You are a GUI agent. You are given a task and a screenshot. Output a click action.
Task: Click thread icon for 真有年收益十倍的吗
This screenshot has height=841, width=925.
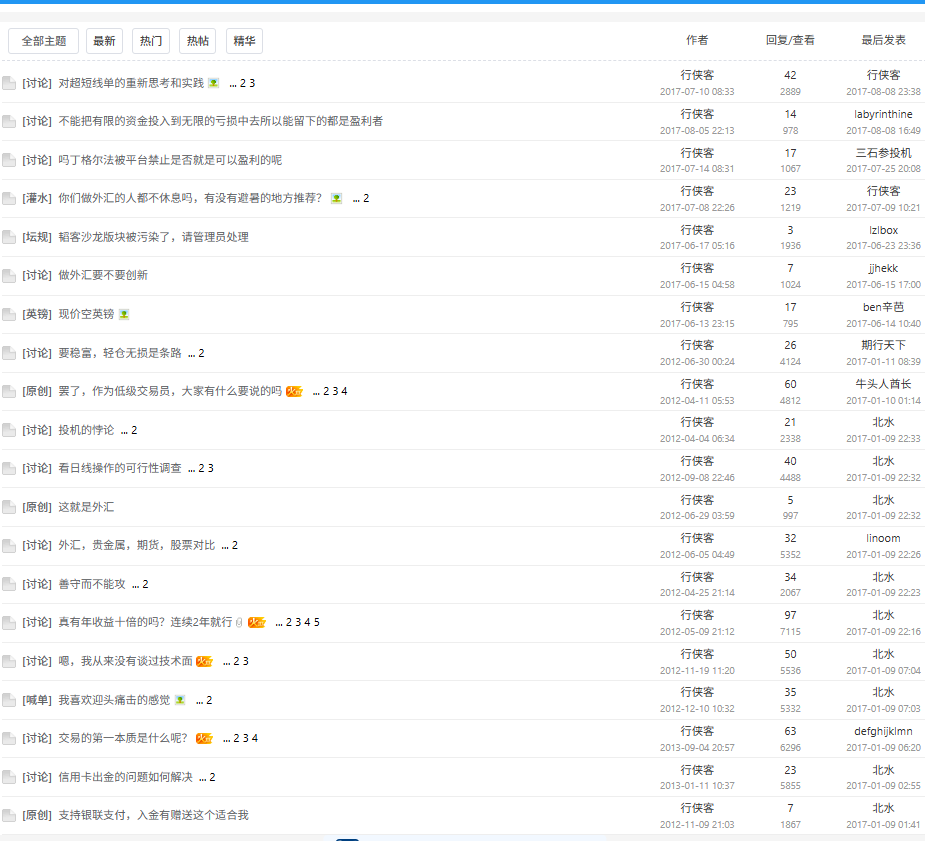9,623
